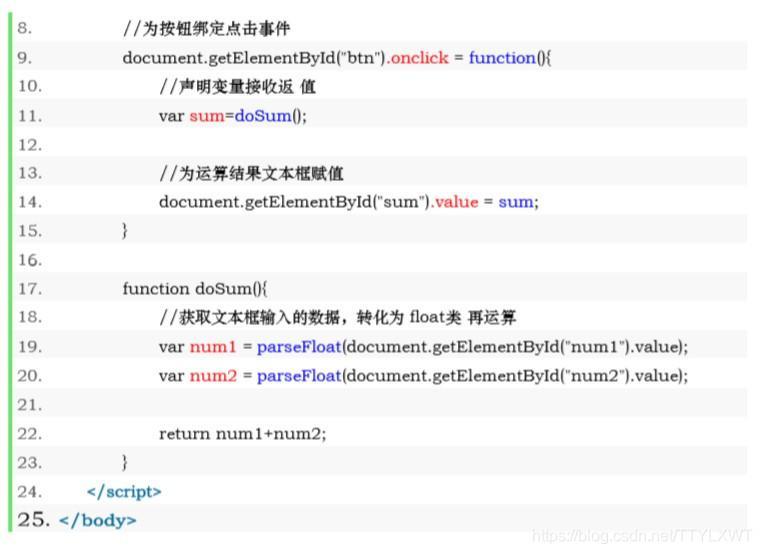Click comment text on line 8
Screen dimensions: 762x554
click(x=207, y=29)
